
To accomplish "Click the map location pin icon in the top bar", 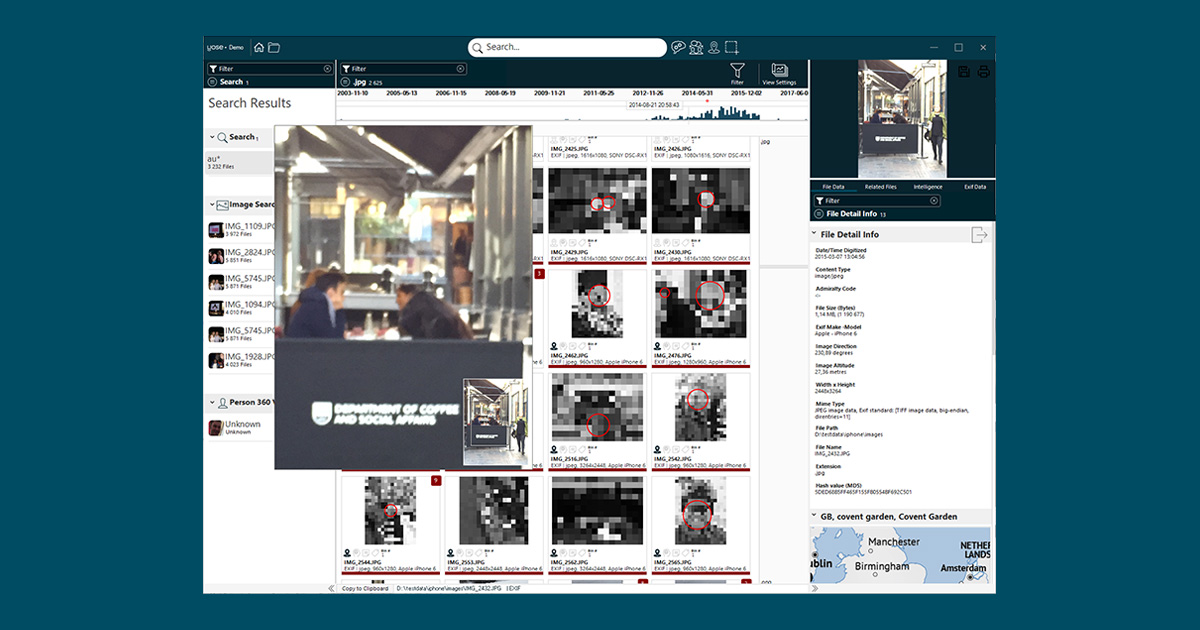I will pos(714,47).
